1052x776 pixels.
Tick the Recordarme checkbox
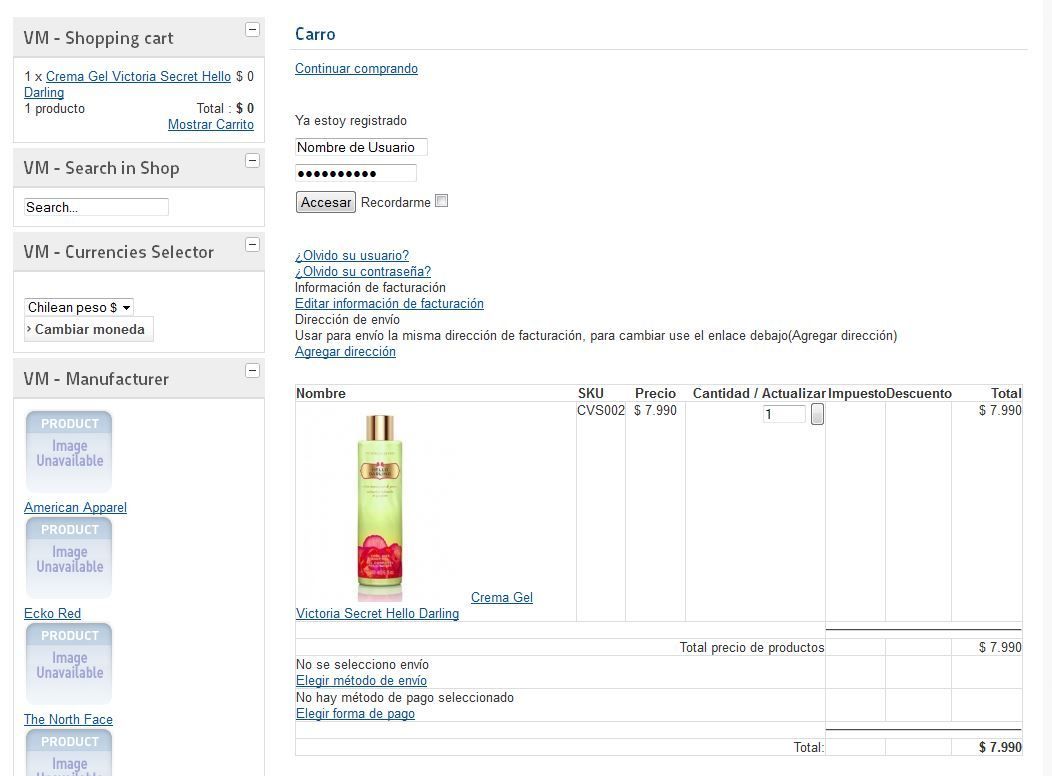click(441, 201)
